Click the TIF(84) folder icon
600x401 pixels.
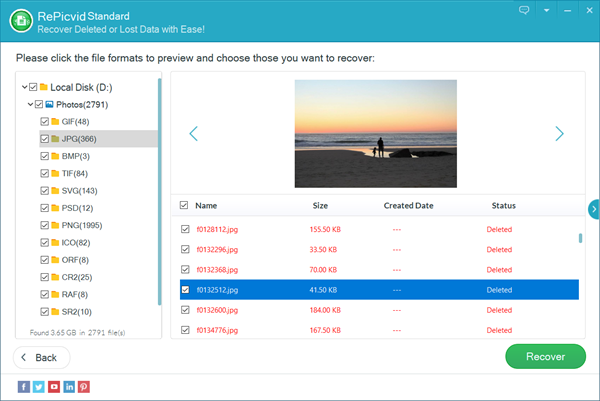[55, 173]
